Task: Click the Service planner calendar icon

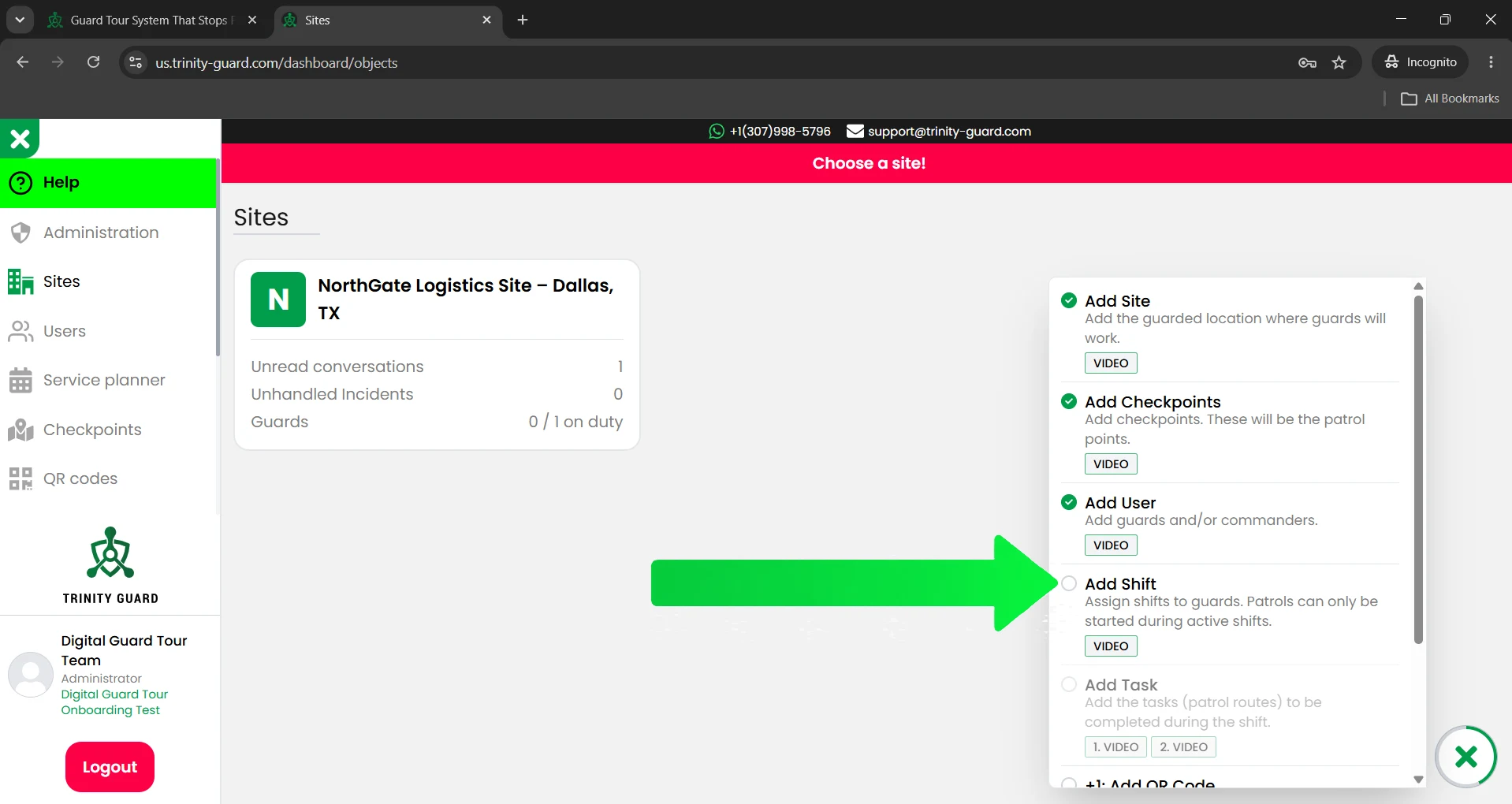Action: point(20,380)
